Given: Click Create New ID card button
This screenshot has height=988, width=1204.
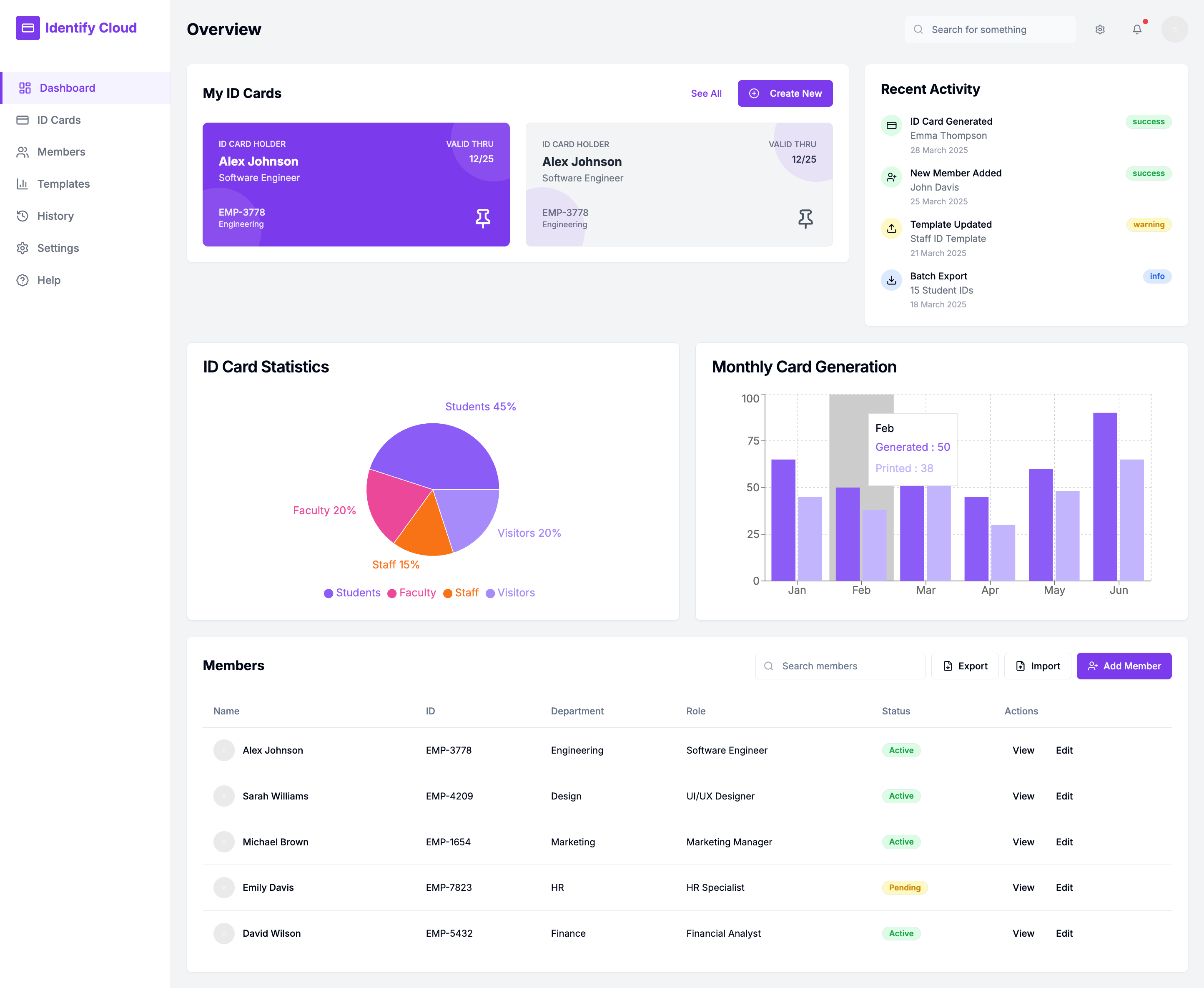Looking at the screenshot, I should tap(785, 93).
